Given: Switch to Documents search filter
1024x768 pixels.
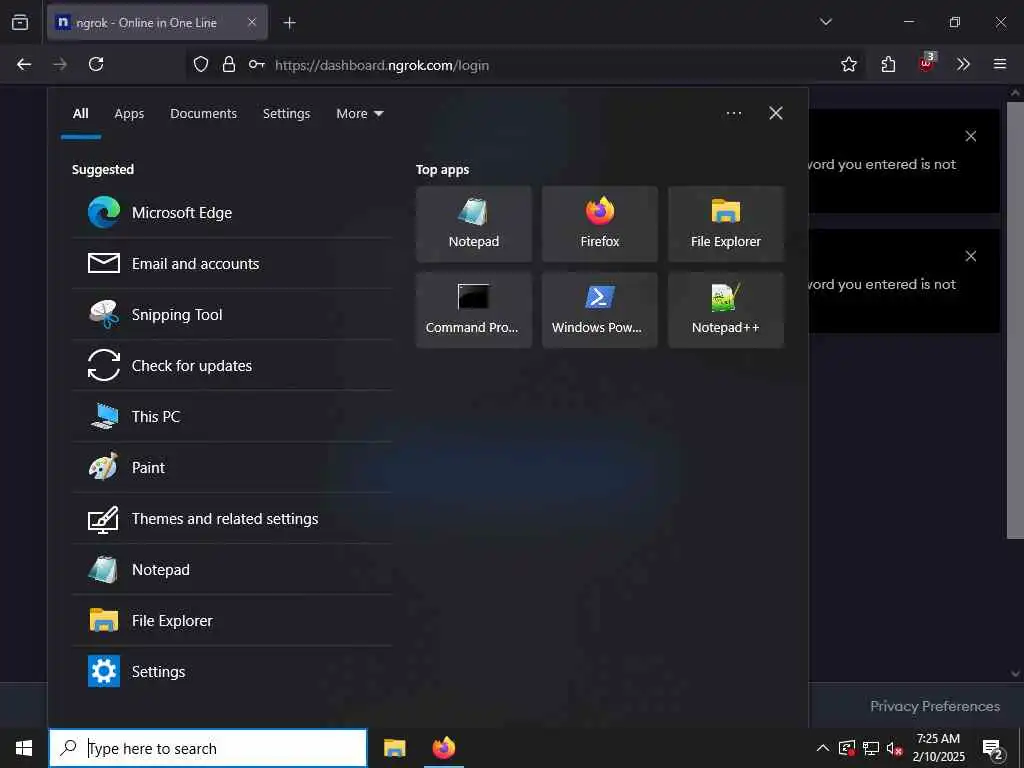Looking at the screenshot, I should coord(203,114).
